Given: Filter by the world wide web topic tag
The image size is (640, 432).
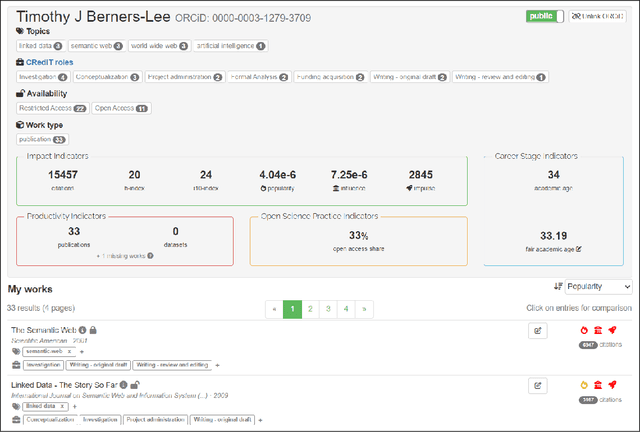Looking at the screenshot, I should (159, 46).
